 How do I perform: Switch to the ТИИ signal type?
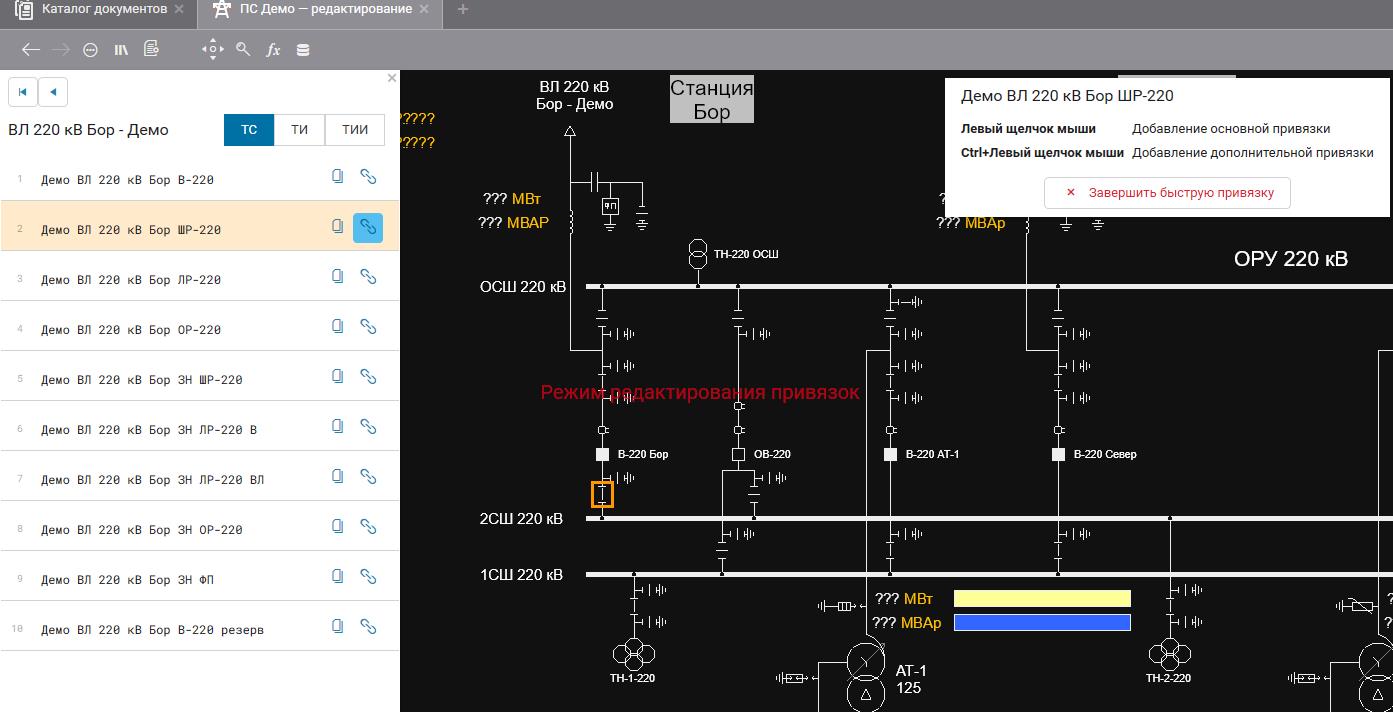point(354,130)
